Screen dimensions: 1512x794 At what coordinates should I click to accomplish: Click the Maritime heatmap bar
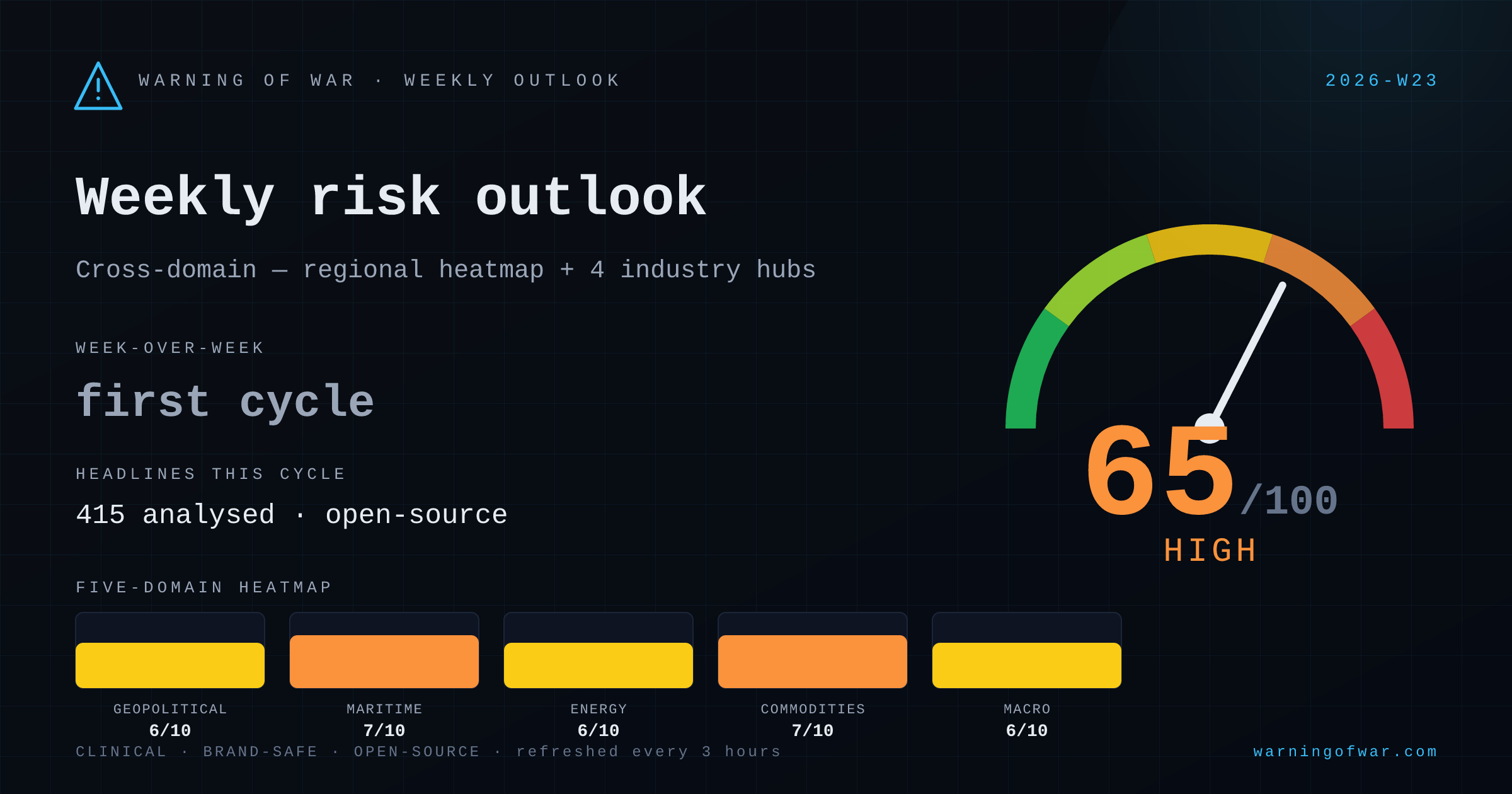384,662
